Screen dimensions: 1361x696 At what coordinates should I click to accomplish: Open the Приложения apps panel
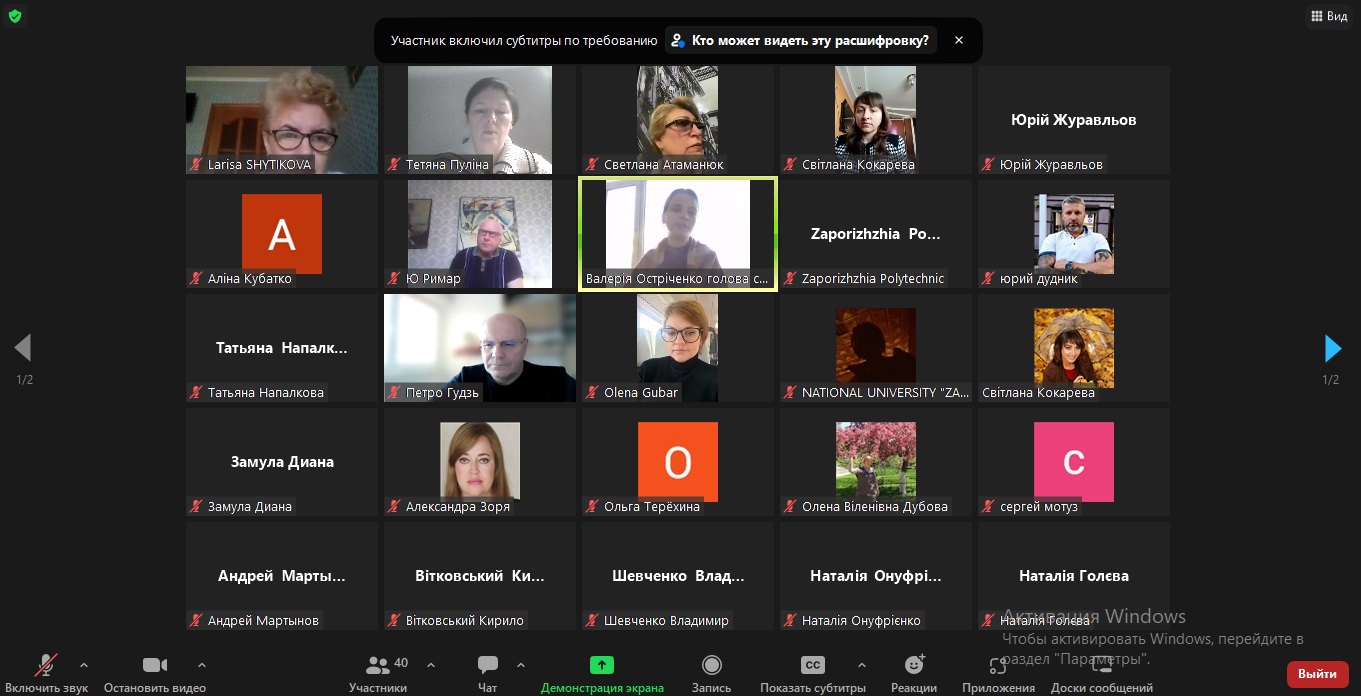coord(998,666)
